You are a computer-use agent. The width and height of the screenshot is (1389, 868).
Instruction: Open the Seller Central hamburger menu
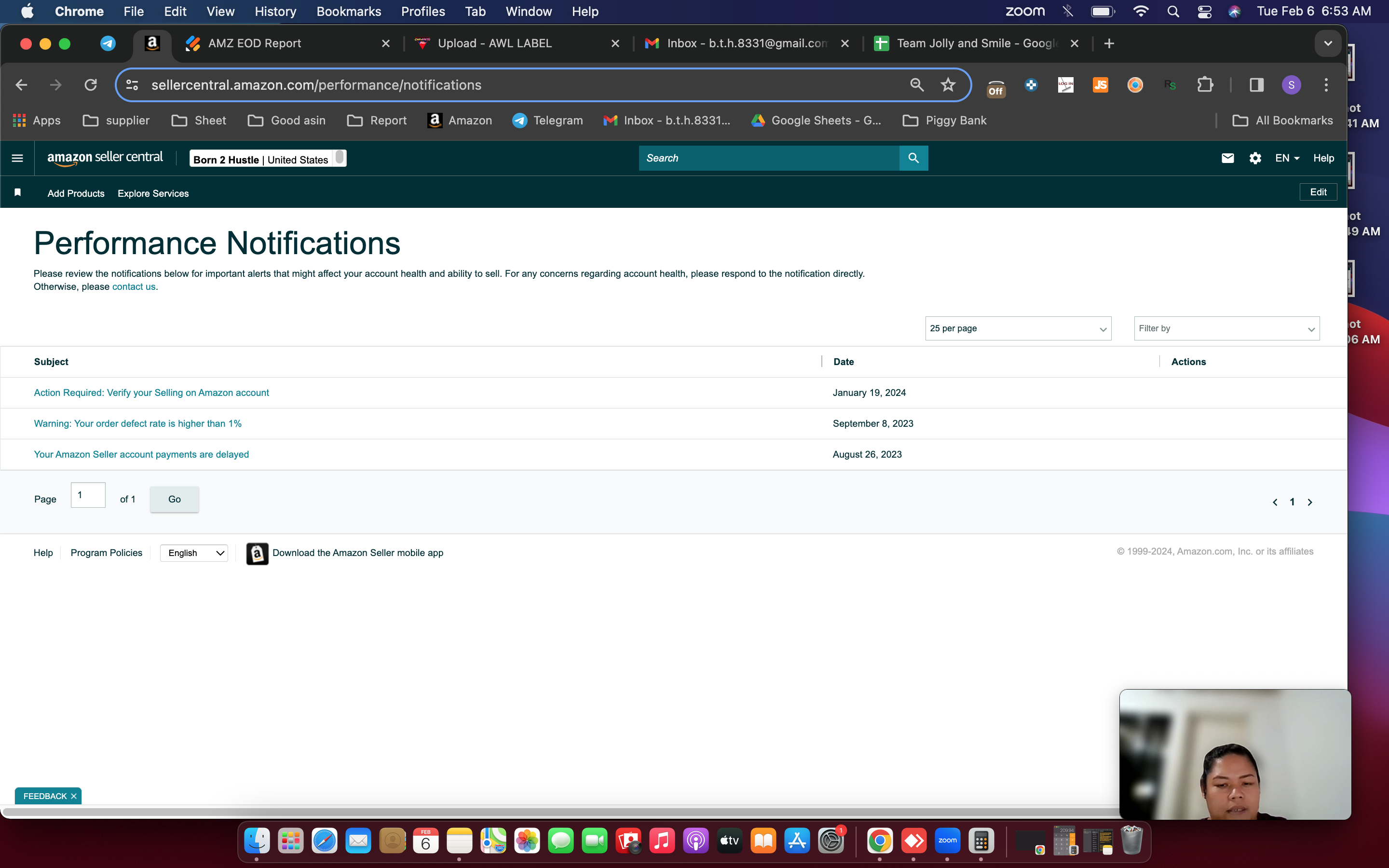[17, 158]
